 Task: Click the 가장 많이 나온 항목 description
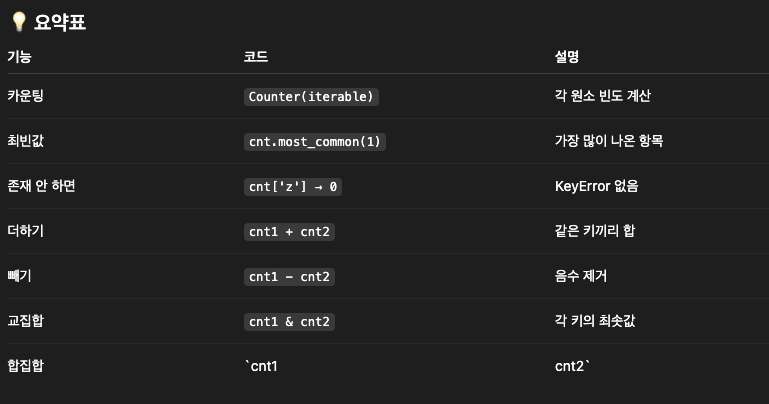(609, 141)
